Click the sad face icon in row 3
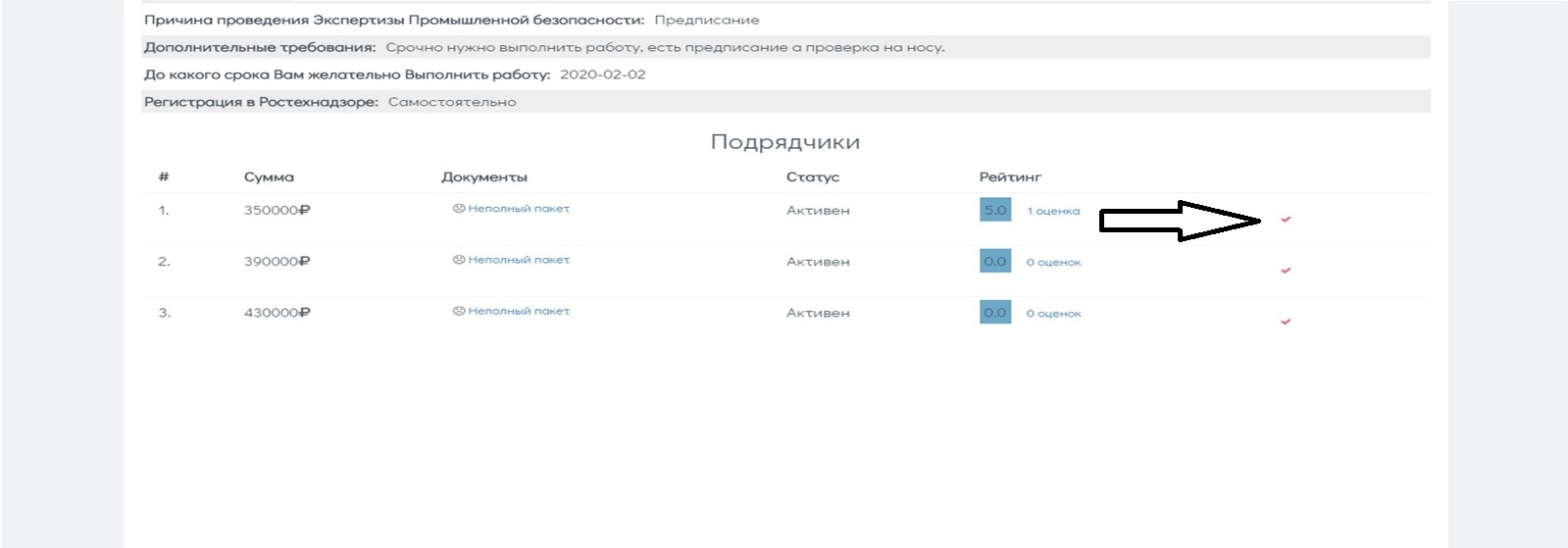Image resolution: width=1568 pixels, height=548 pixels. pyautogui.click(x=458, y=311)
